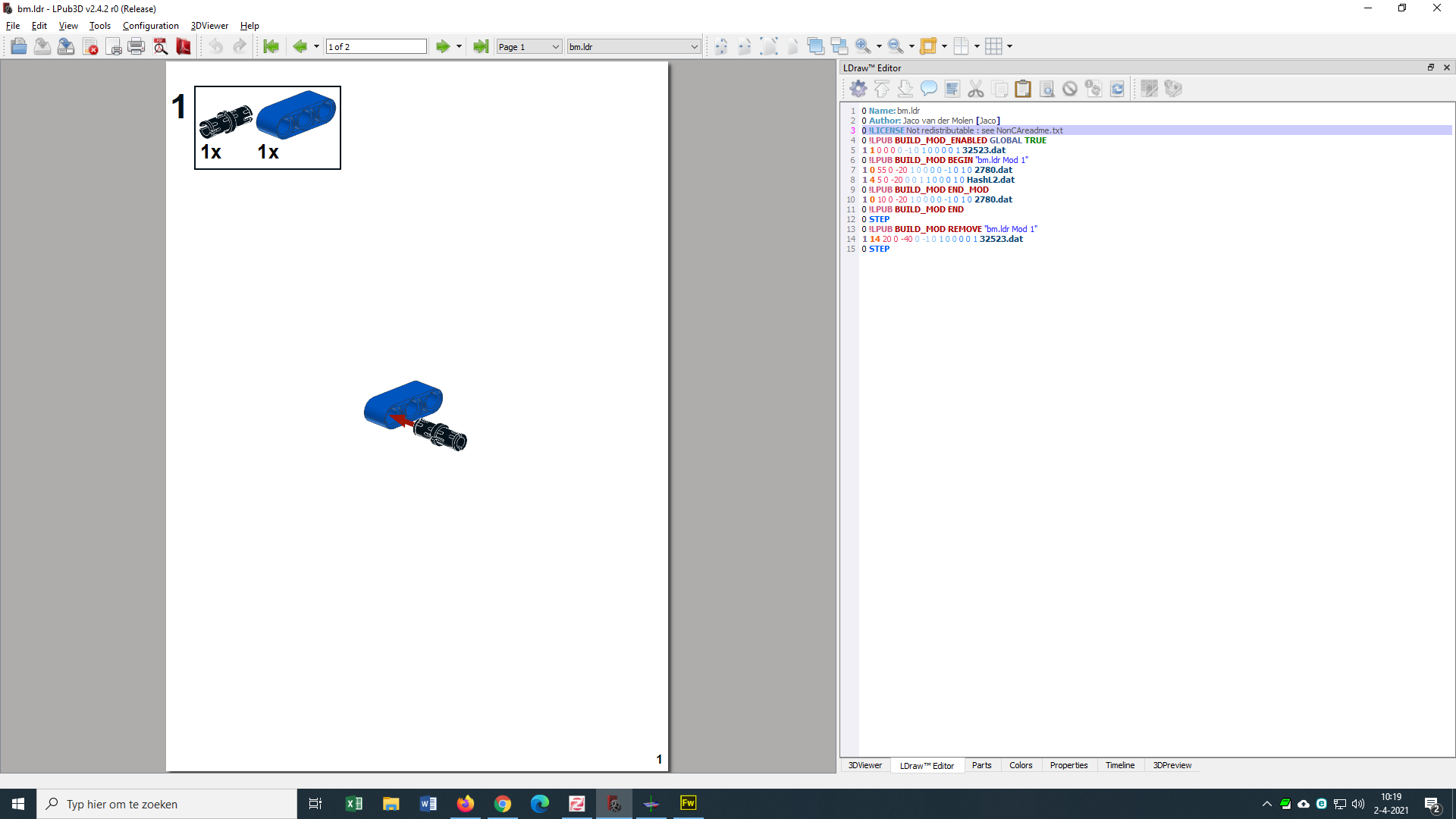This screenshot has height=819, width=1456.
Task: Click the scene ruler icon in toolbar
Action: [x=928, y=46]
